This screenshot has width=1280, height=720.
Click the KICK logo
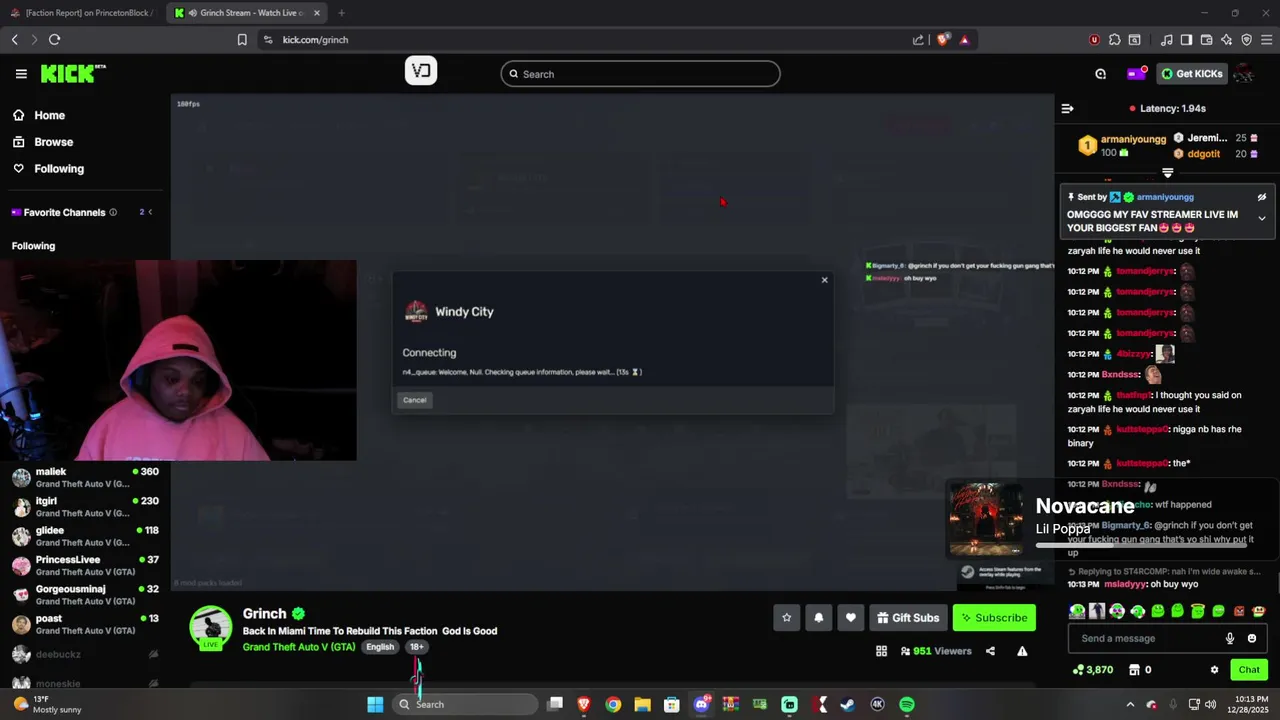pos(73,74)
